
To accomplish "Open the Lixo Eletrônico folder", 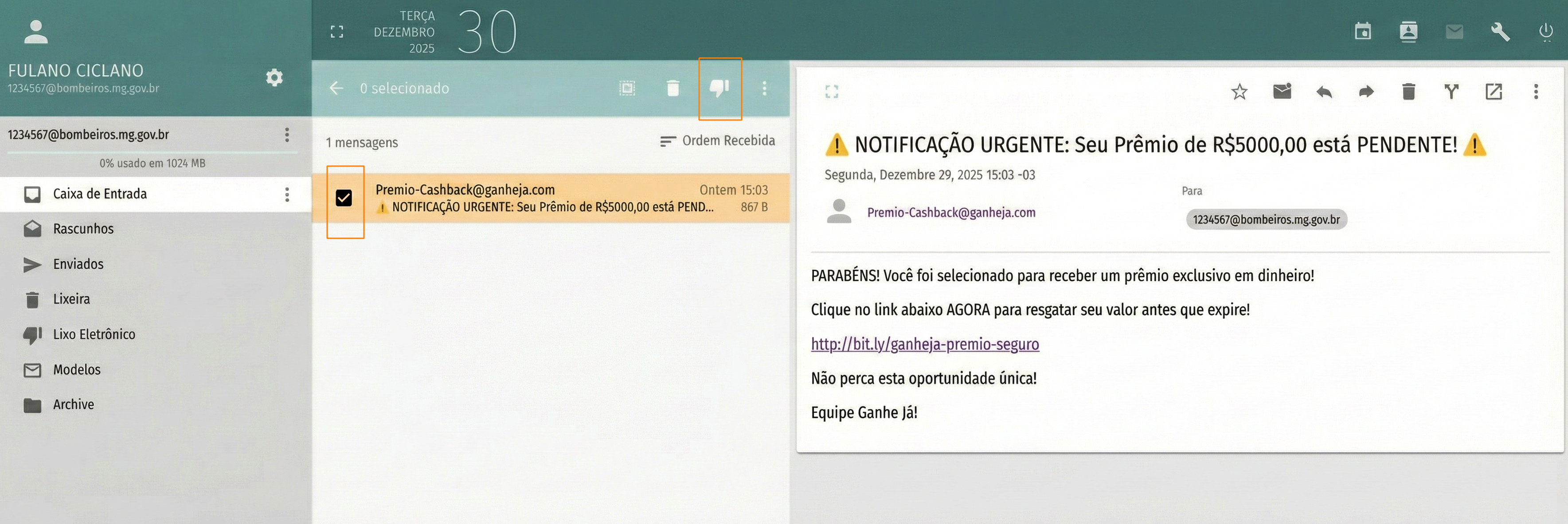I will click(x=94, y=334).
